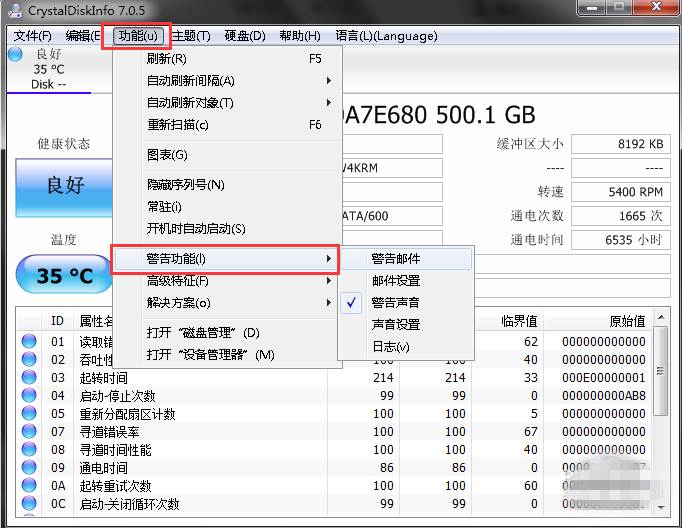
Task: Open the 硬盘(D) menu
Action: pyautogui.click(x=245, y=36)
